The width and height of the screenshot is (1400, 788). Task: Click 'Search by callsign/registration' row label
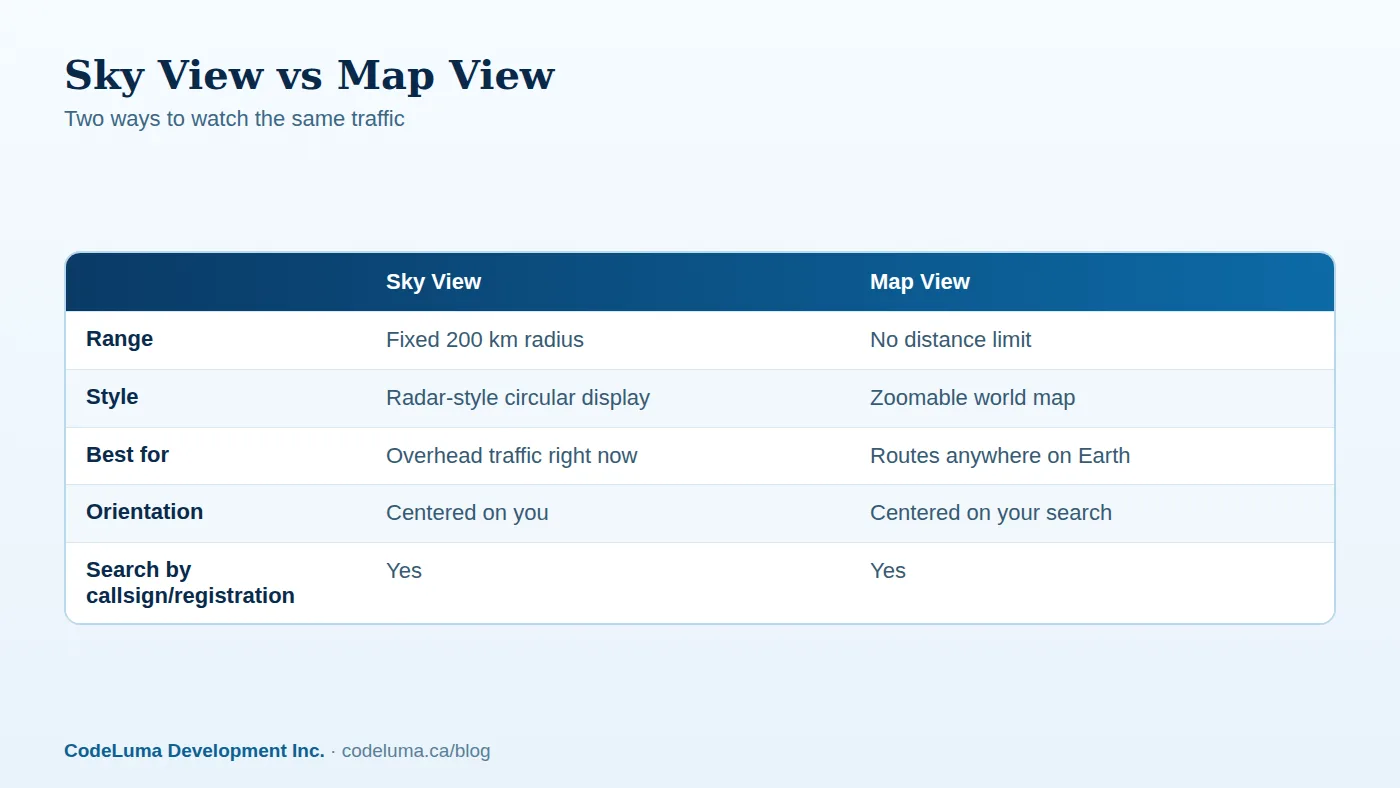tap(190, 583)
